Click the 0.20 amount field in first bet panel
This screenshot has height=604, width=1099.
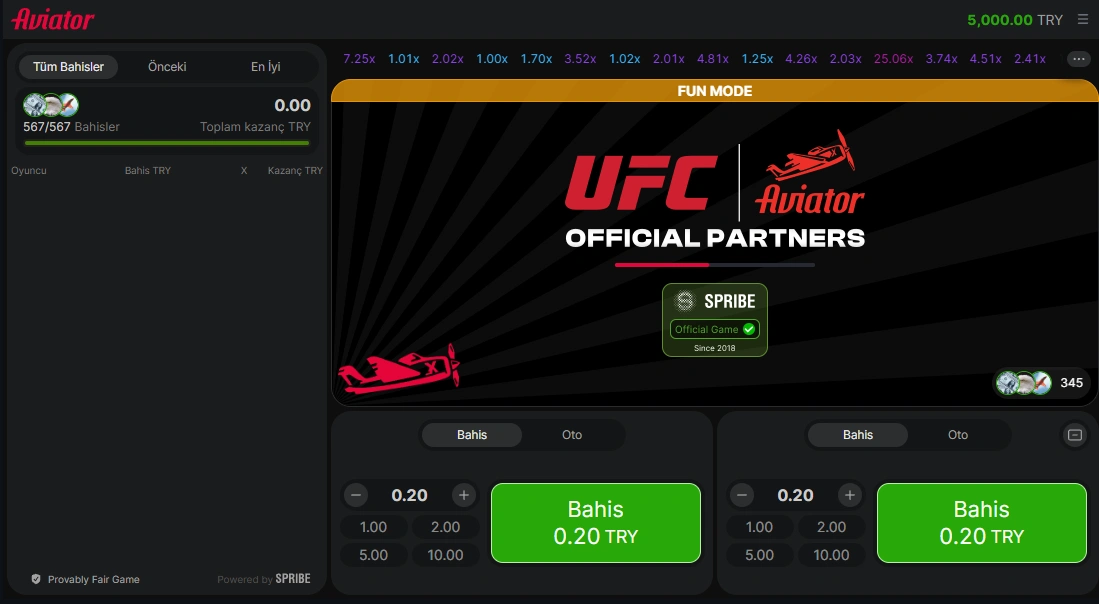click(x=409, y=495)
